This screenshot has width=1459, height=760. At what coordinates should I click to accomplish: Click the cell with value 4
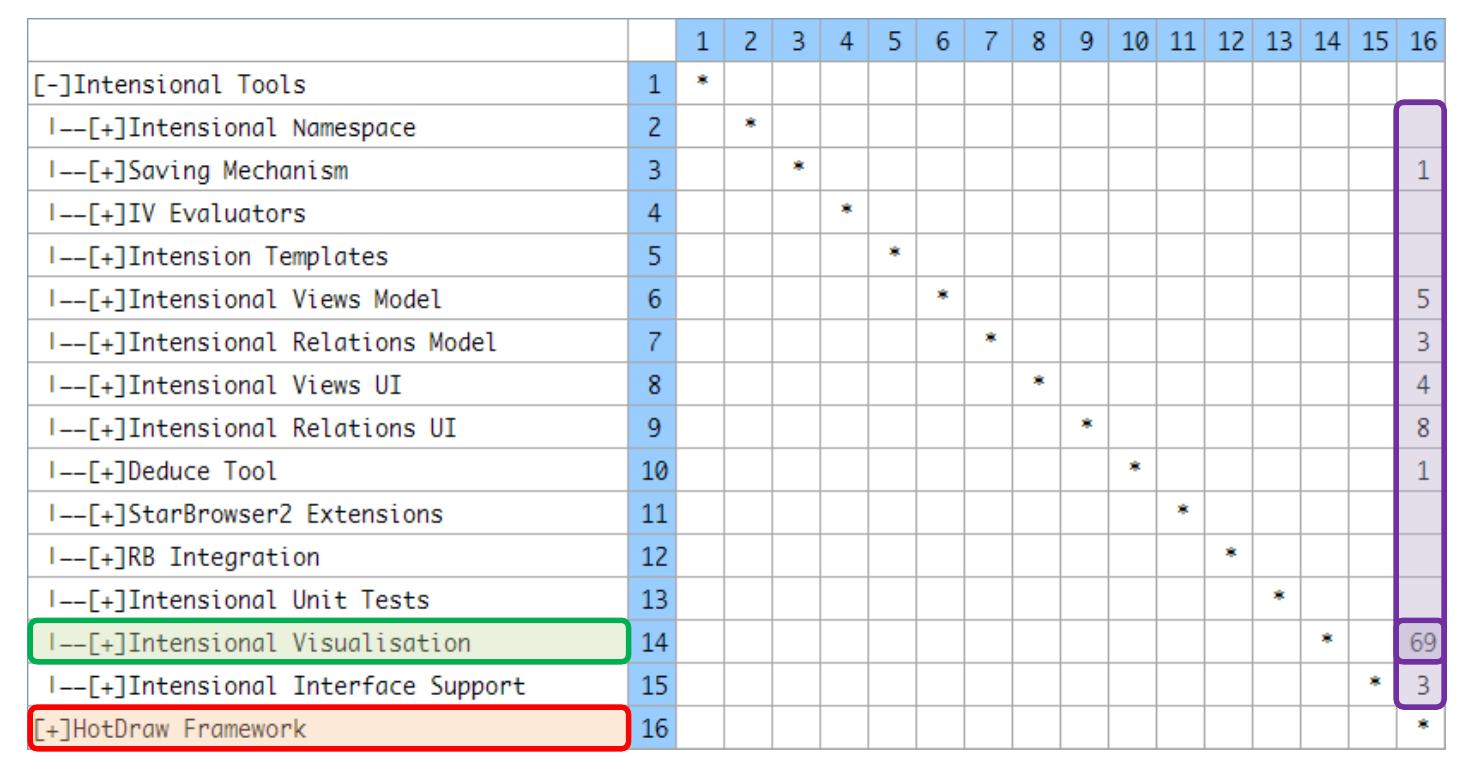1423,385
